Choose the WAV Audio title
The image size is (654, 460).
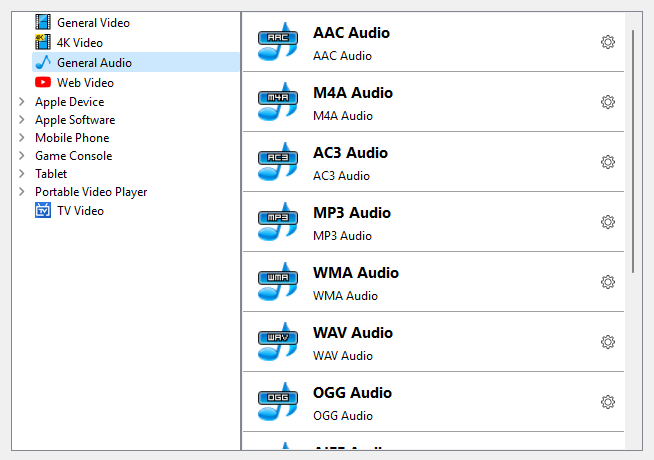click(x=353, y=333)
